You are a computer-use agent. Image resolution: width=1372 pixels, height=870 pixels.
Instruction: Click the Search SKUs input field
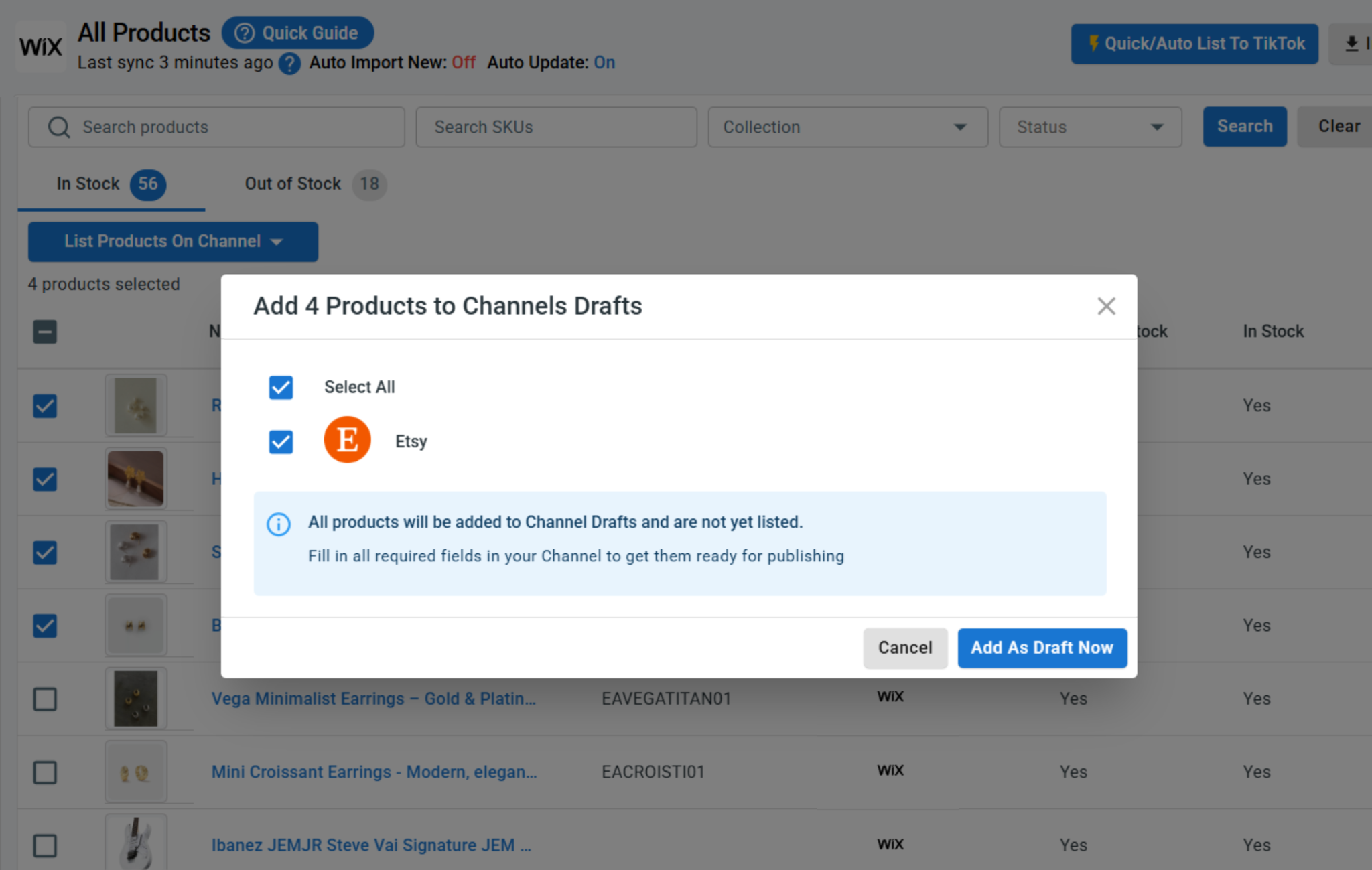[x=556, y=127]
